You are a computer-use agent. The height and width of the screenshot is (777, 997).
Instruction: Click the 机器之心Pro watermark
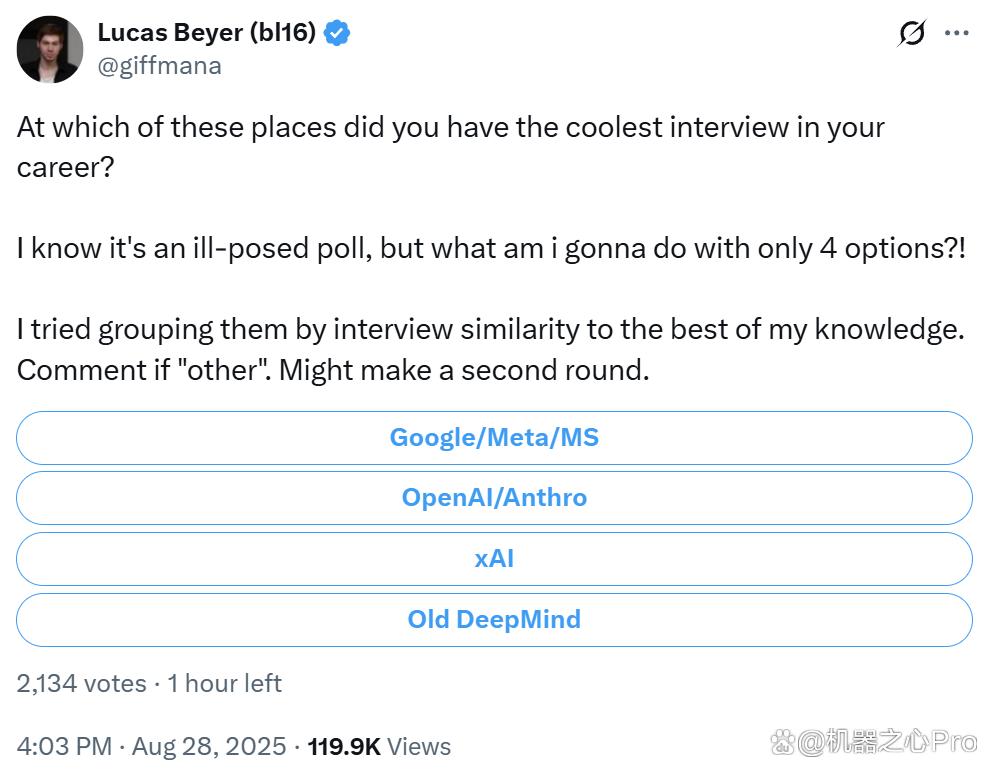[x=887, y=742]
